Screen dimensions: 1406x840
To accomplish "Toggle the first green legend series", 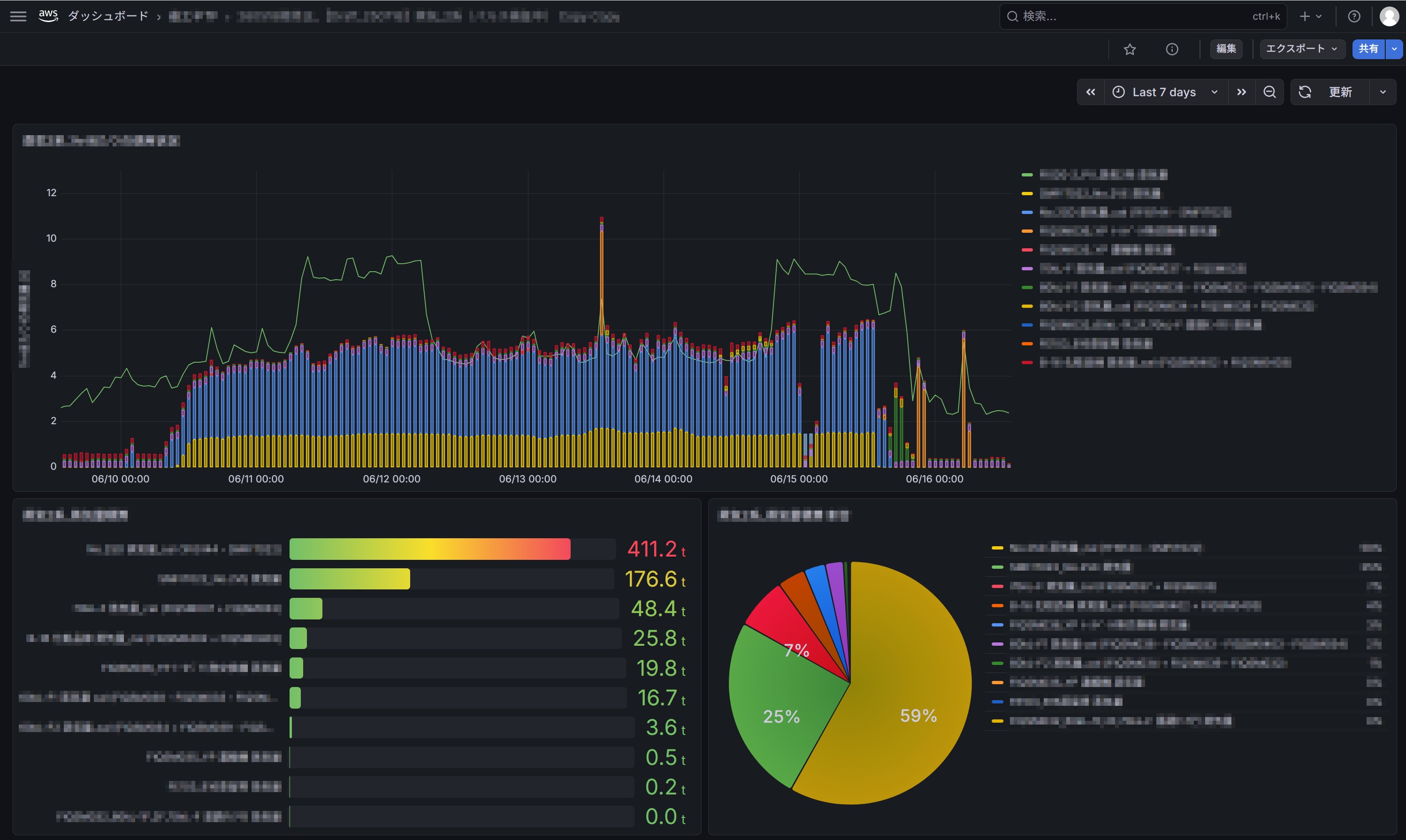I will coord(1095,175).
